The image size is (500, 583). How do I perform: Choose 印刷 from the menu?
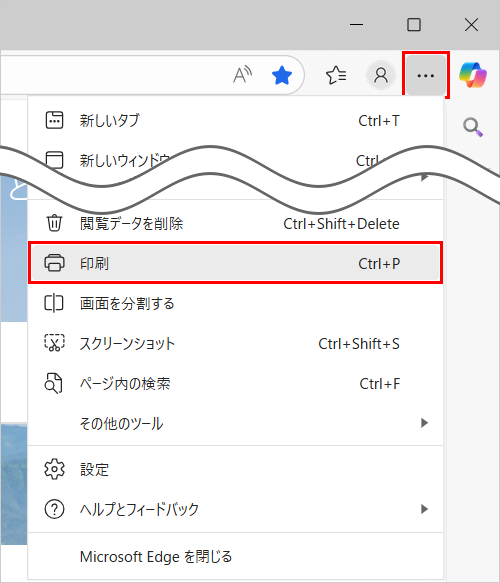tap(235, 263)
